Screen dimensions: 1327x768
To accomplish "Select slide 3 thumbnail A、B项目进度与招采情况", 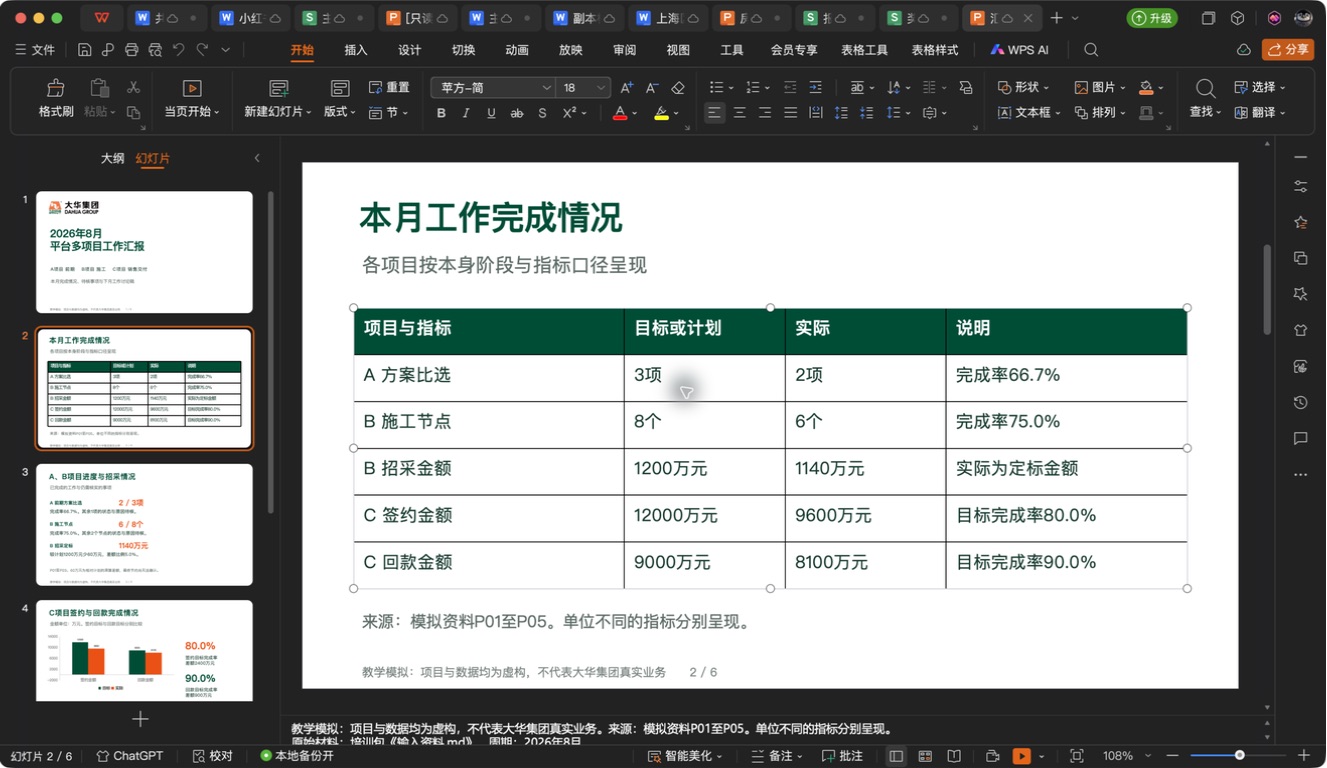I will point(145,524).
